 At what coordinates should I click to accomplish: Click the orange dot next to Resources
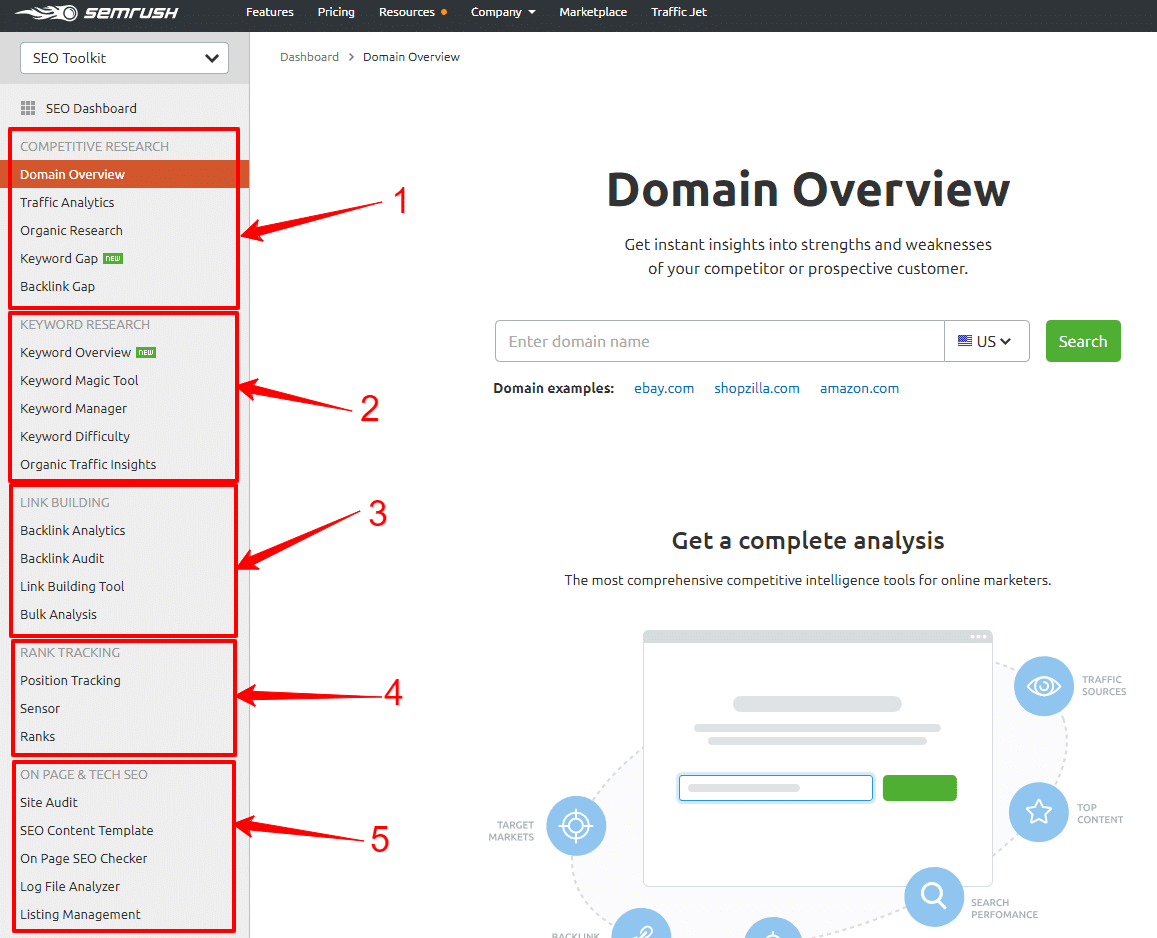443,13
